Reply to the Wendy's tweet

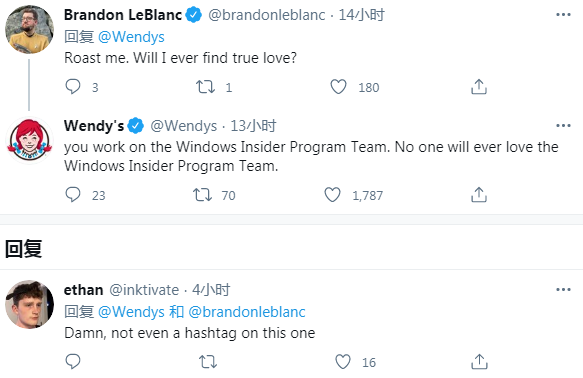click(x=73, y=195)
